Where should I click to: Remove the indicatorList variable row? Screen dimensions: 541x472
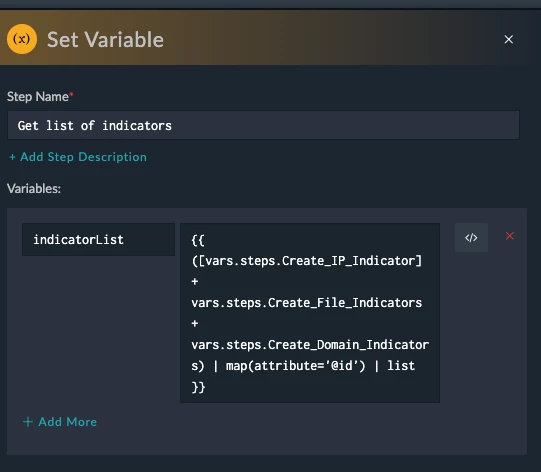pos(510,236)
